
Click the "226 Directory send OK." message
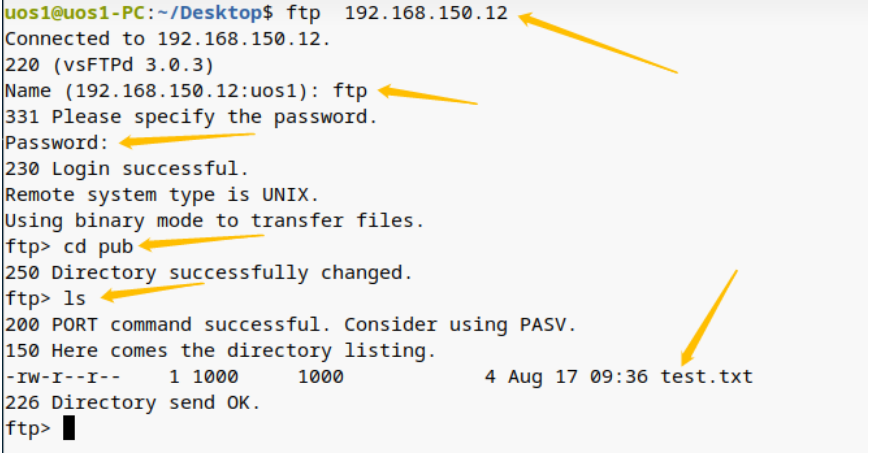(133, 403)
